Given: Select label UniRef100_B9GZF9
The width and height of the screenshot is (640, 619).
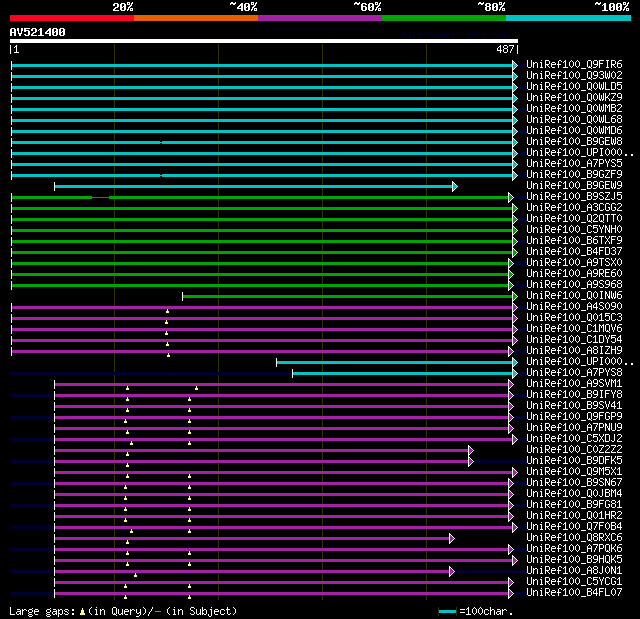Looking at the screenshot, I should click(x=574, y=175).
